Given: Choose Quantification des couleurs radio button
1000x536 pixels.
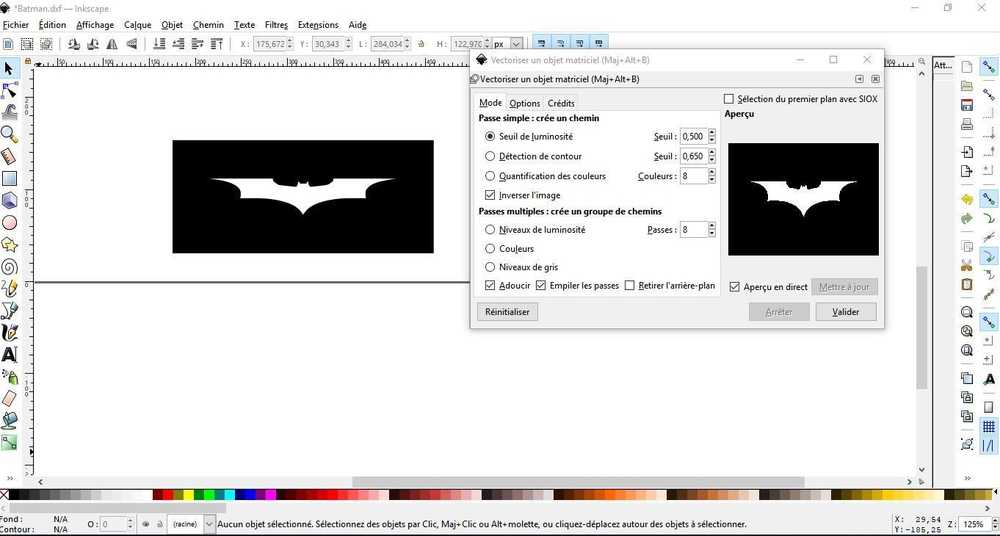Looking at the screenshot, I should [490, 176].
